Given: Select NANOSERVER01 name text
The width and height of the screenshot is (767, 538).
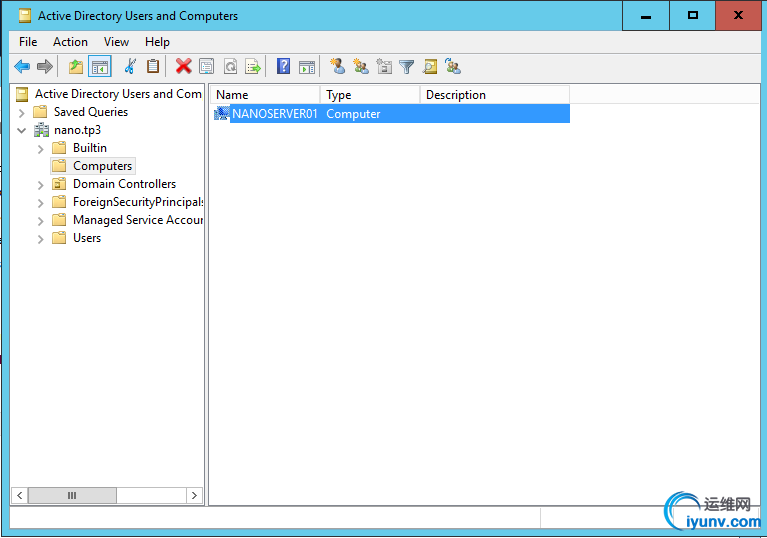Looking at the screenshot, I should 275,113.
